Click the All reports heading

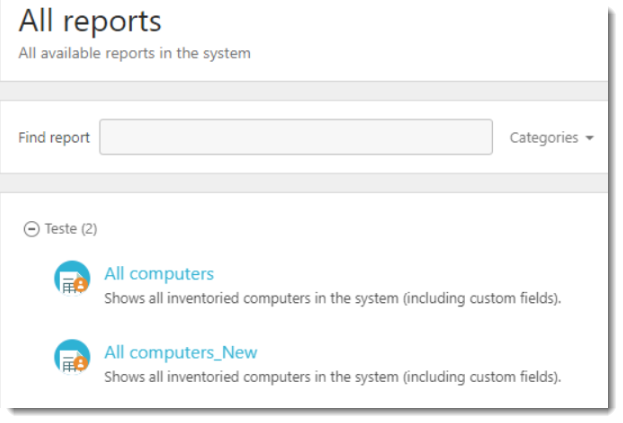tap(90, 21)
